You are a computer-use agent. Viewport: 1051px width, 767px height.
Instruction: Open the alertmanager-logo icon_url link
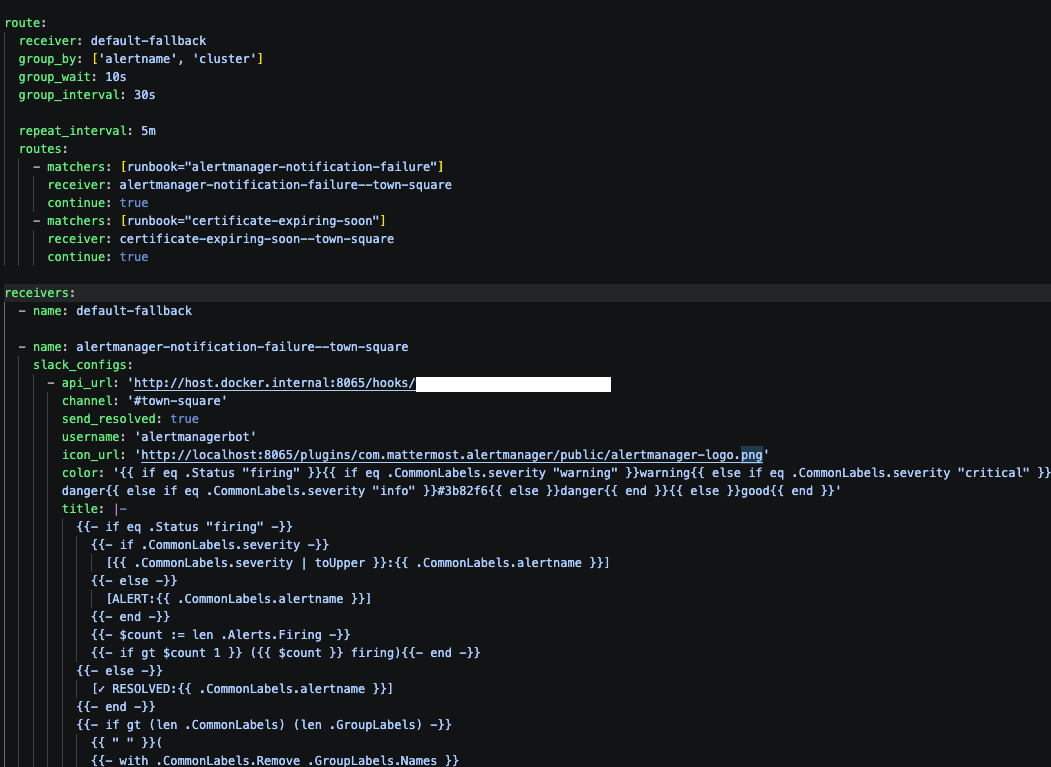(451, 455)
